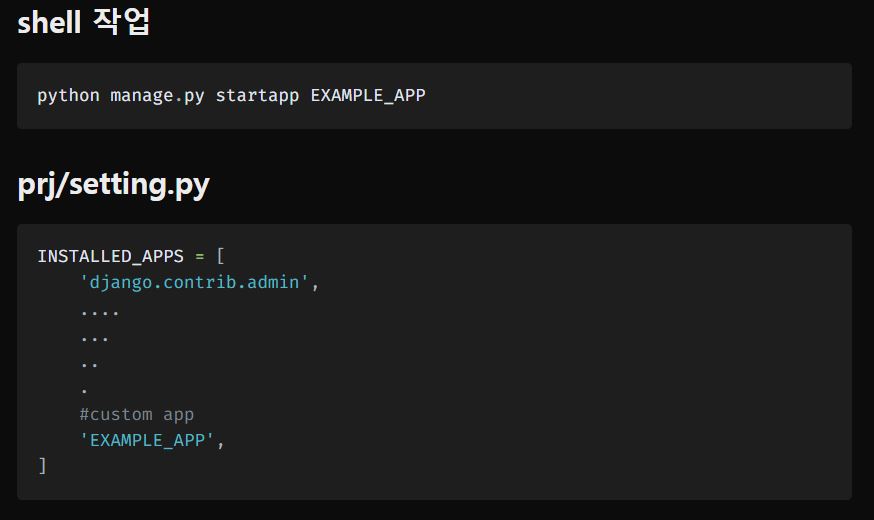Screen dimensions: 874x520
Task: Click the "prj/setting.py" heading
Action: click(x=113, y=184)
